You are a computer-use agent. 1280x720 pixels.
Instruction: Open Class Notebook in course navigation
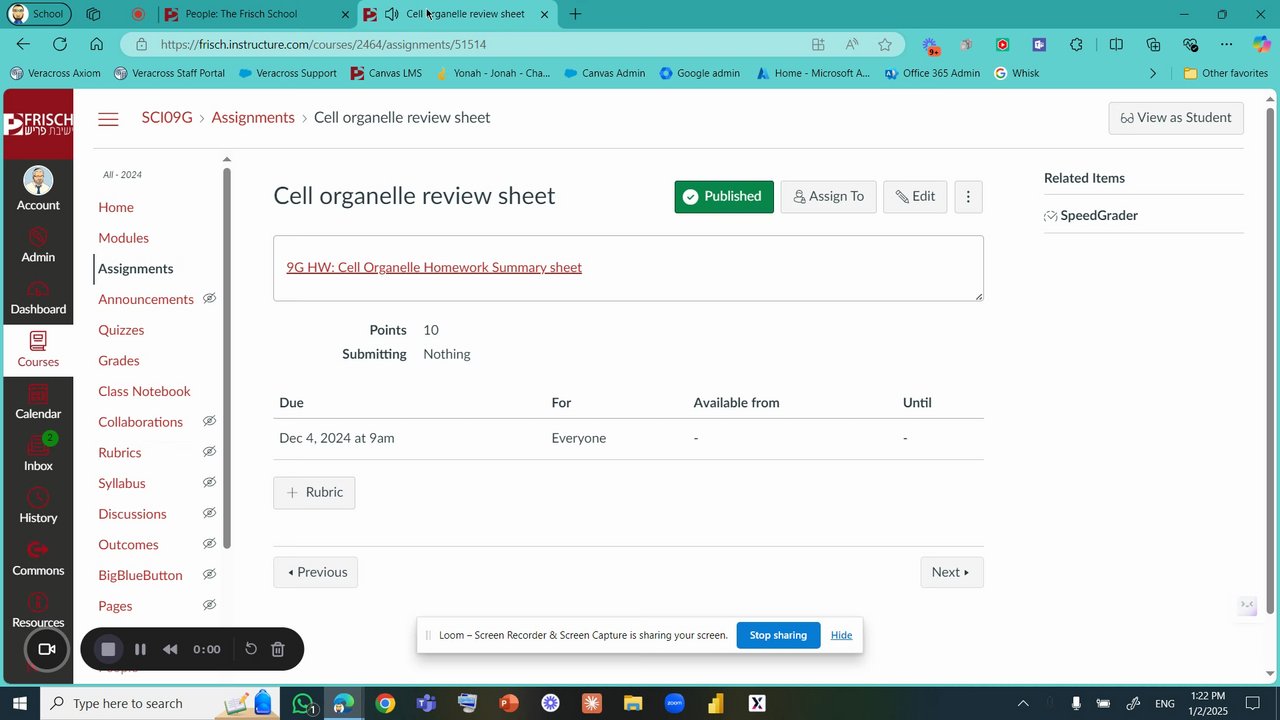point(144,391)
